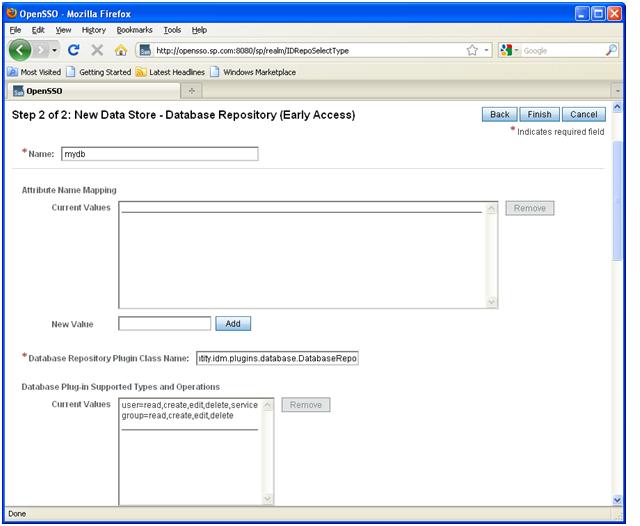Screen dimensions: 640x526
Task: Click the Plugin Class Name field
Action: click(x=277, y=358)
